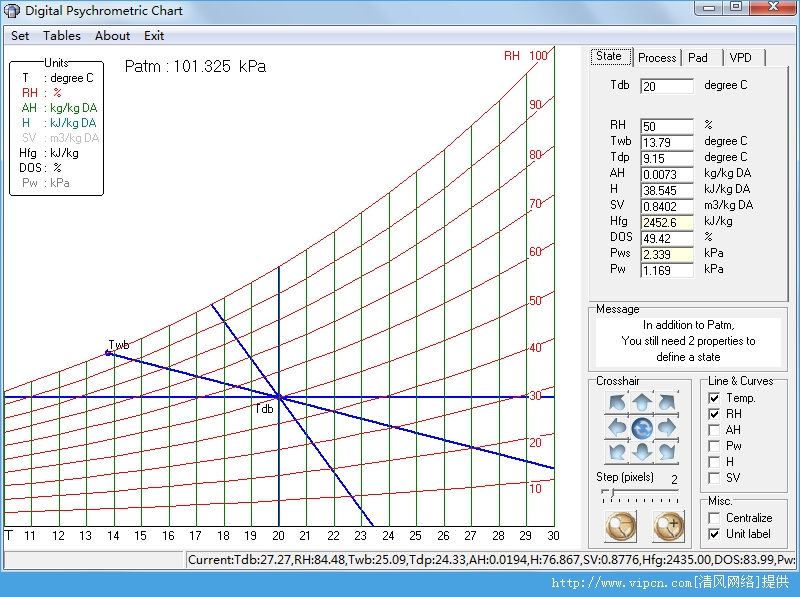
Task: Enable the AH line checkbox
Action: click(714, 431)
